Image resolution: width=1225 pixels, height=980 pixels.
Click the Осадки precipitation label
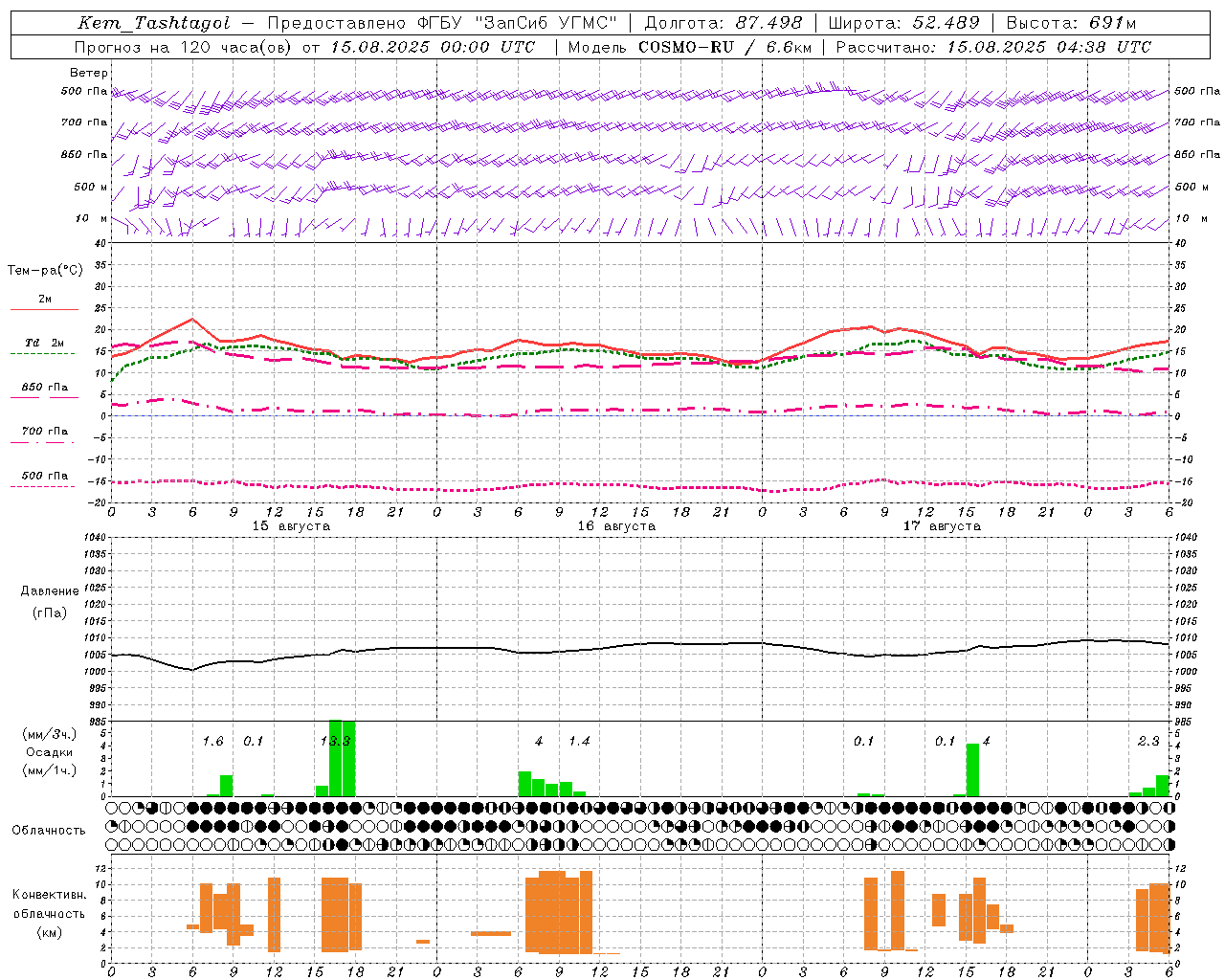click(x=49, y=752)
